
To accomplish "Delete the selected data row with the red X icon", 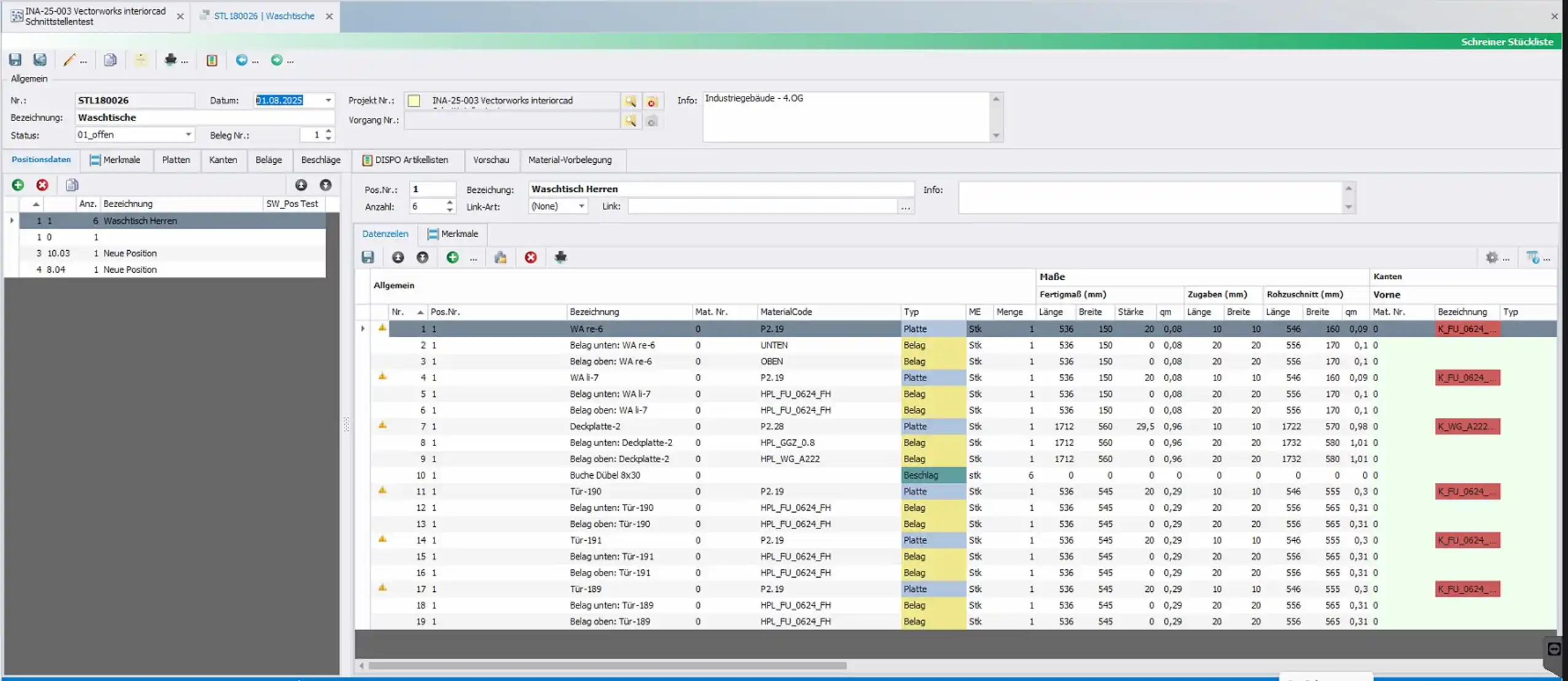I will (x=530, y=258).
